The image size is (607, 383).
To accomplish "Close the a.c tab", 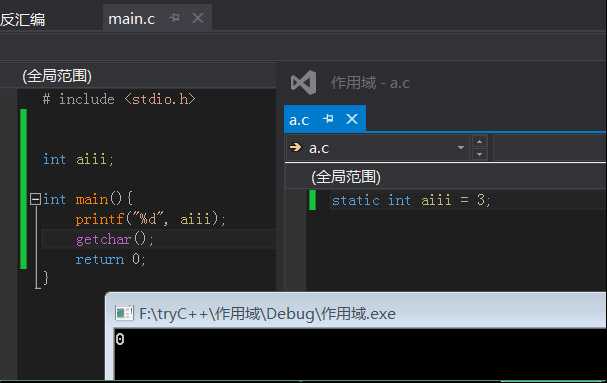I will [x=352, y=119].
